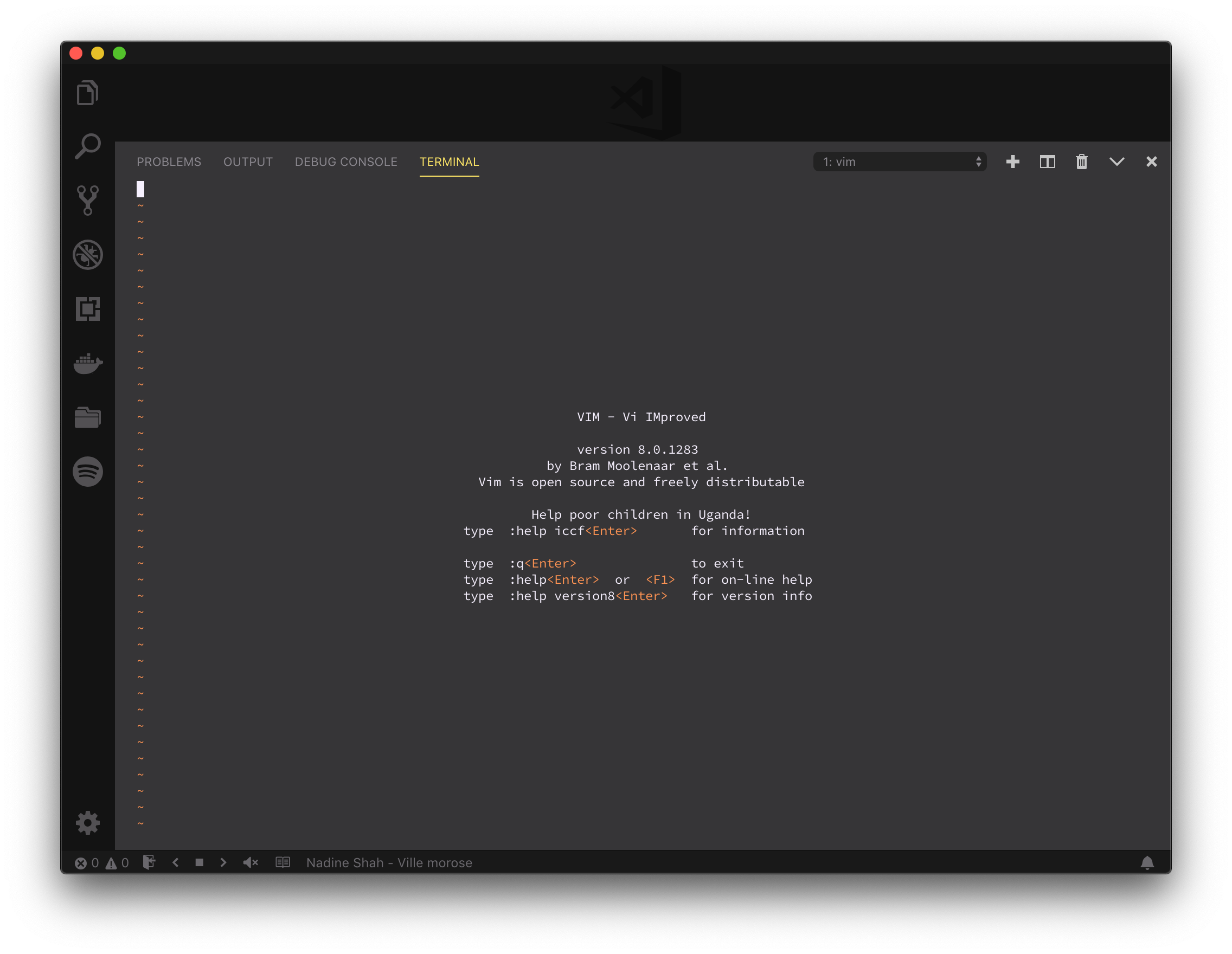Switch to the OUTPUT tab

point(248,162)
